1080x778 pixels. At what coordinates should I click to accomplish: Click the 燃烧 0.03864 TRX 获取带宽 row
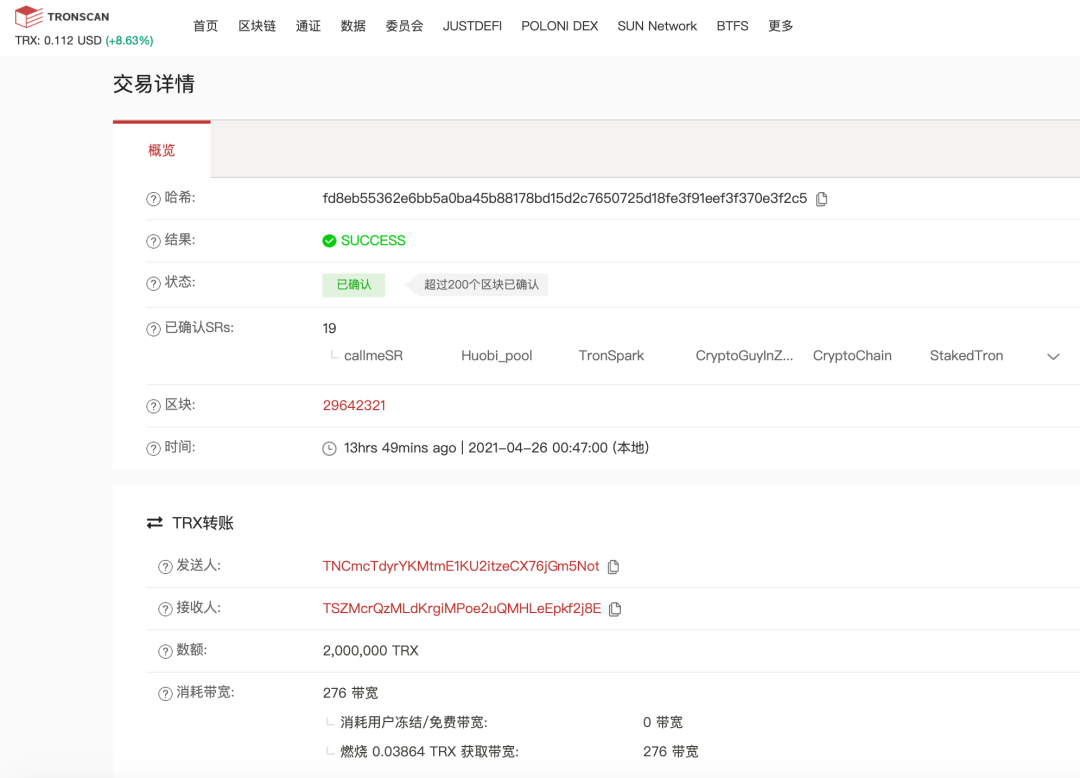[x=429, y=752]
